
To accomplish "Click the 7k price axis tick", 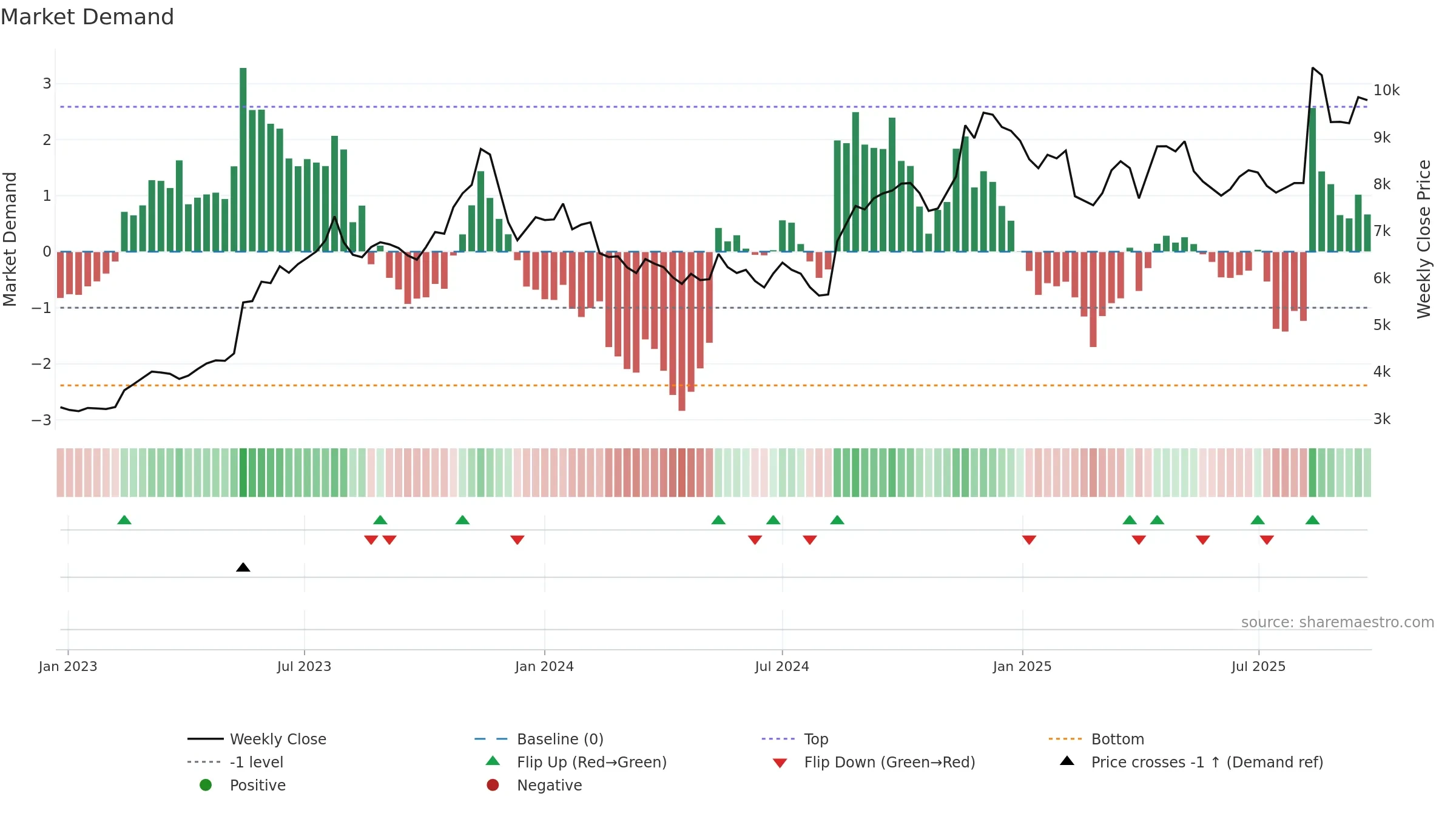I will [1382, 231].
